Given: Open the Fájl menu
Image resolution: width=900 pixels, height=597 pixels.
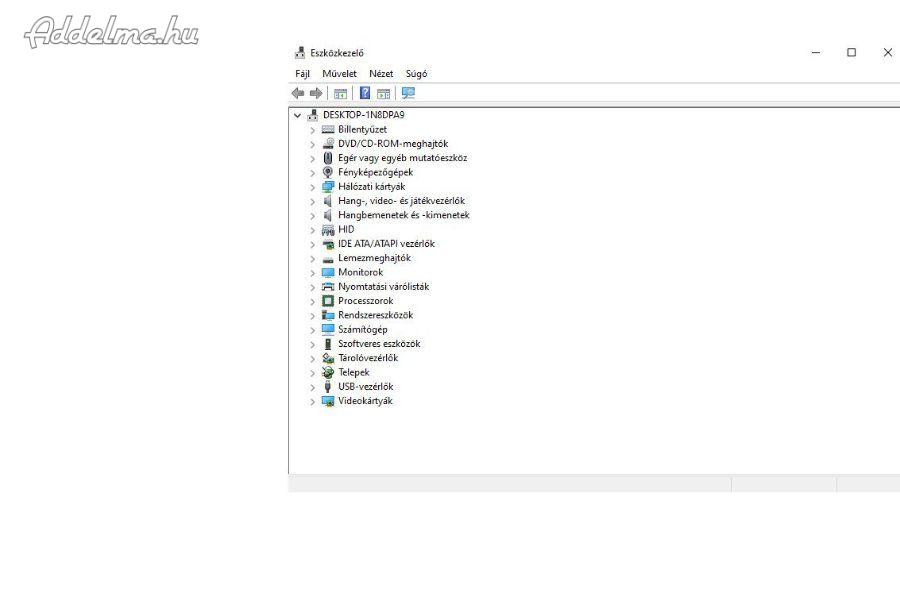Looking at the screenshot, I should [302, 74].
